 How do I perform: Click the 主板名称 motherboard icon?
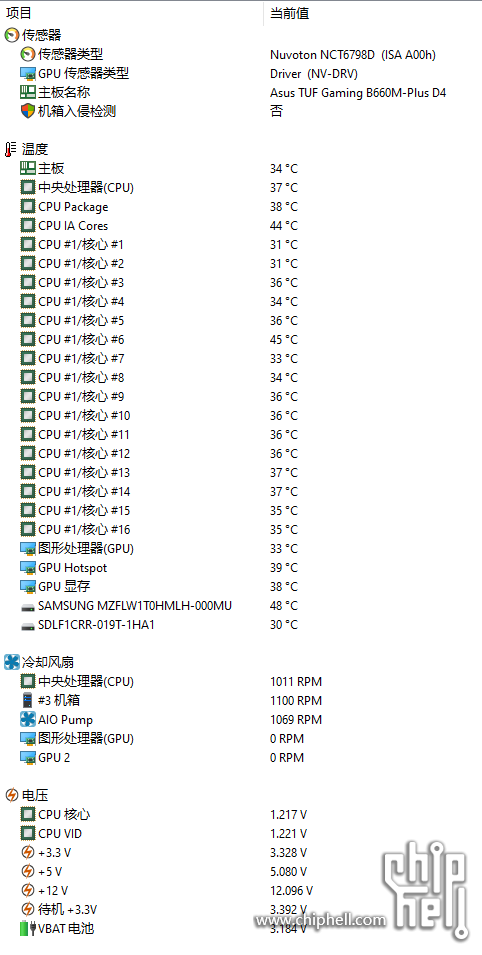(x=28, y=93)
